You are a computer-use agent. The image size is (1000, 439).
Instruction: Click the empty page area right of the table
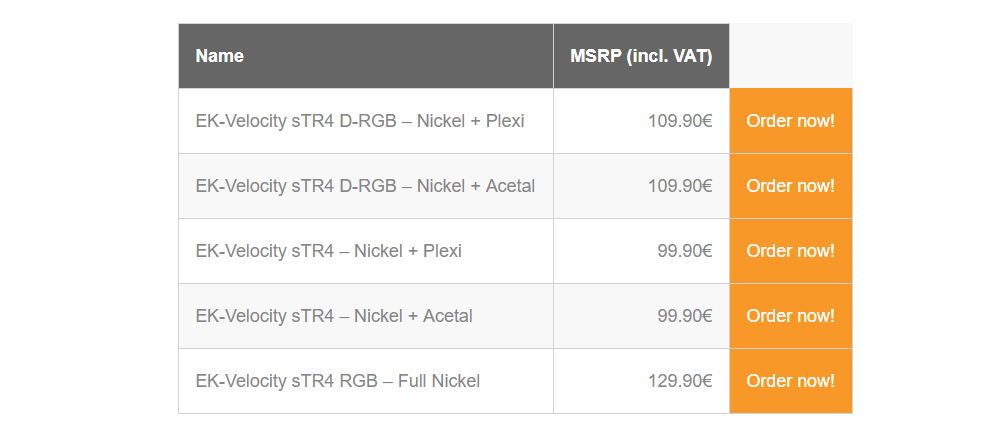[925, 220]
